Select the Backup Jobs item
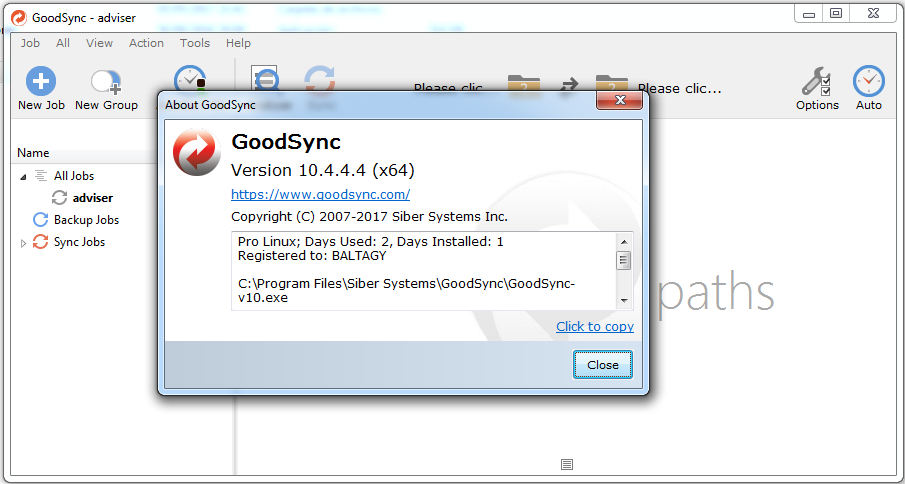The height and width of the screenshot is (484, 905). 87,220
